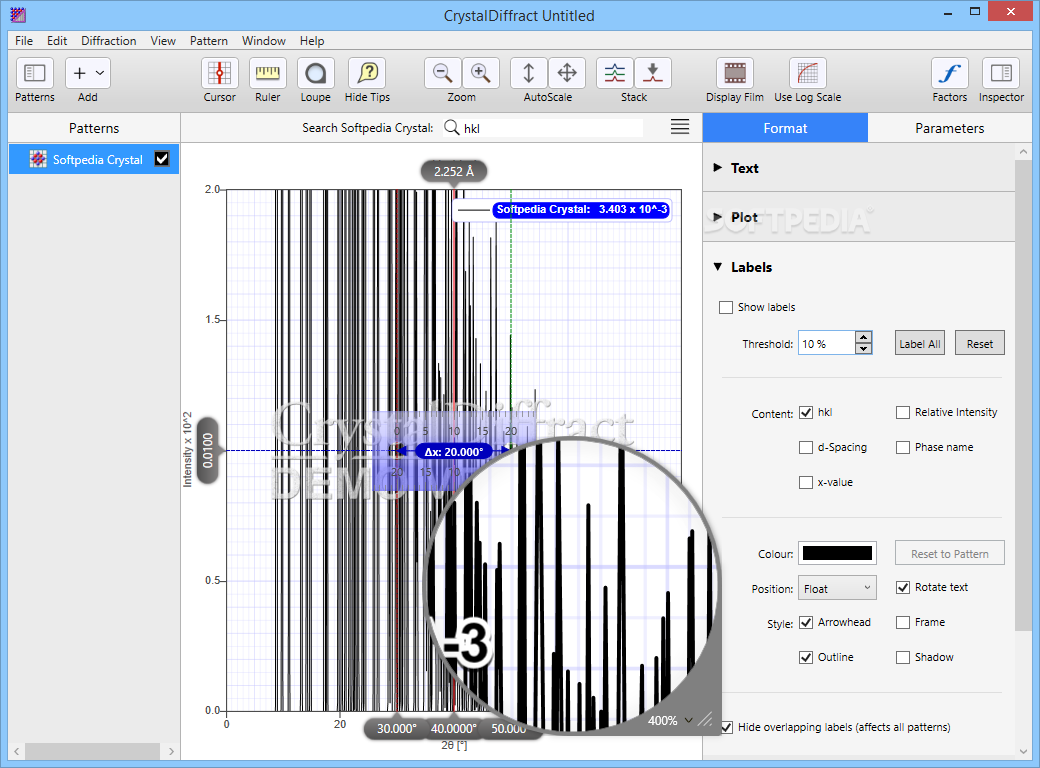Increase Threshold with stepper up arrow
The height and width of the screenshot is (768, 1040).
[x=863, y=337]
